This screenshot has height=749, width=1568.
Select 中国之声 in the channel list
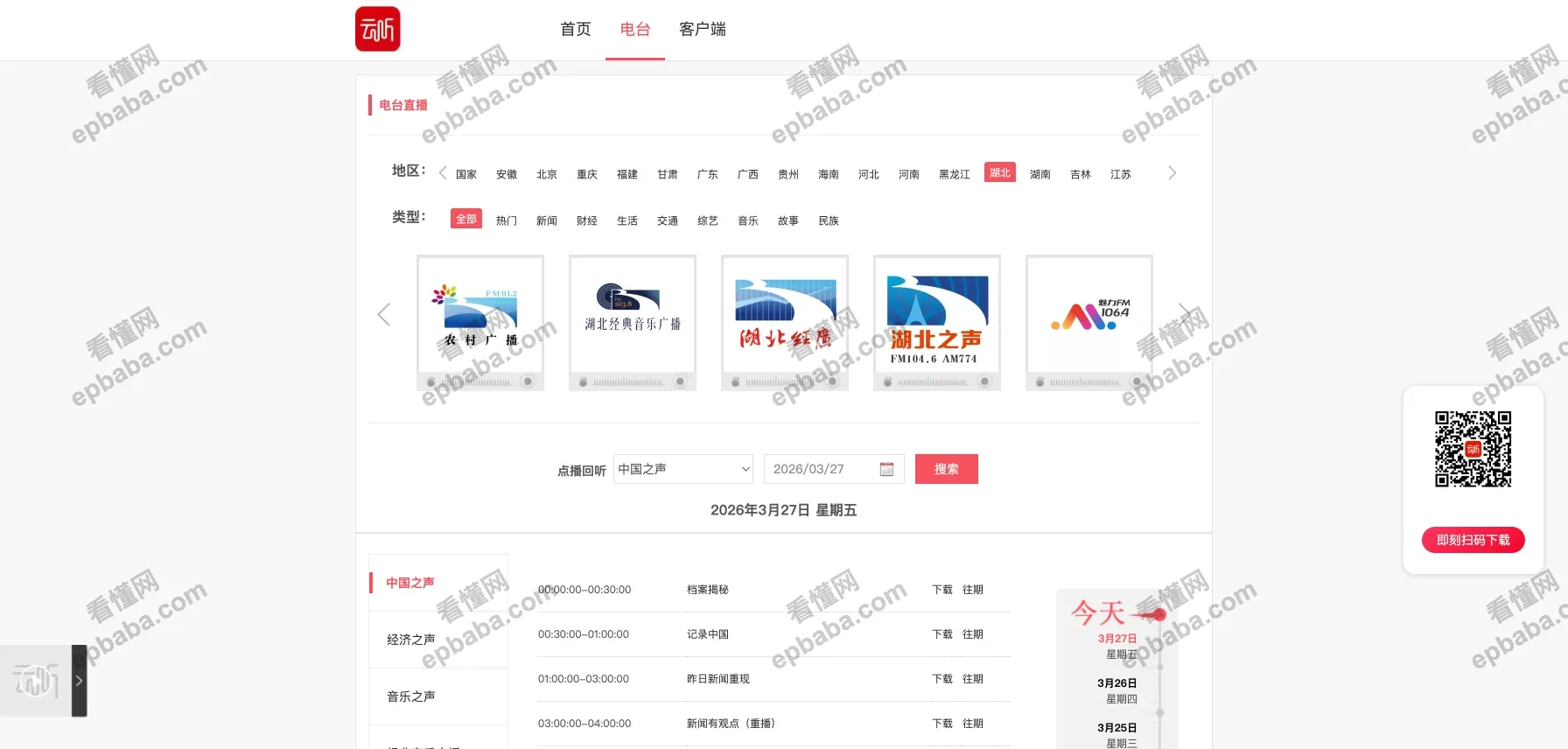[438, 583]
